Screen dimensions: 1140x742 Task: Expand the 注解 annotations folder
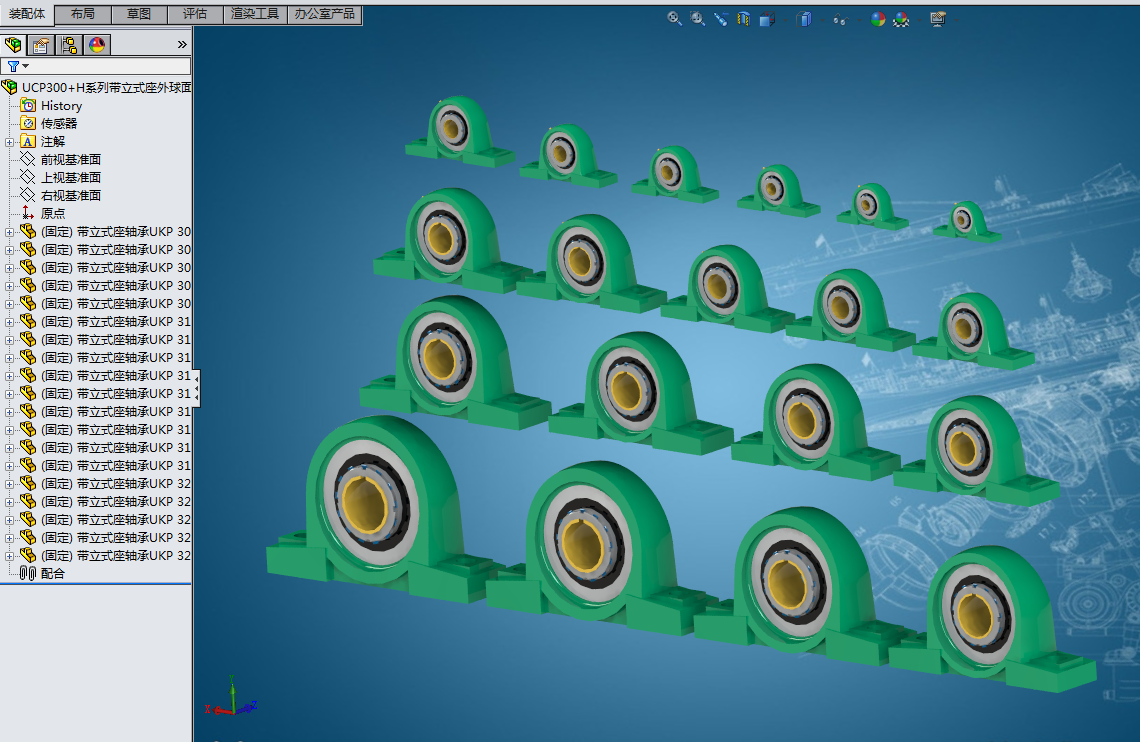pos(9,142)
